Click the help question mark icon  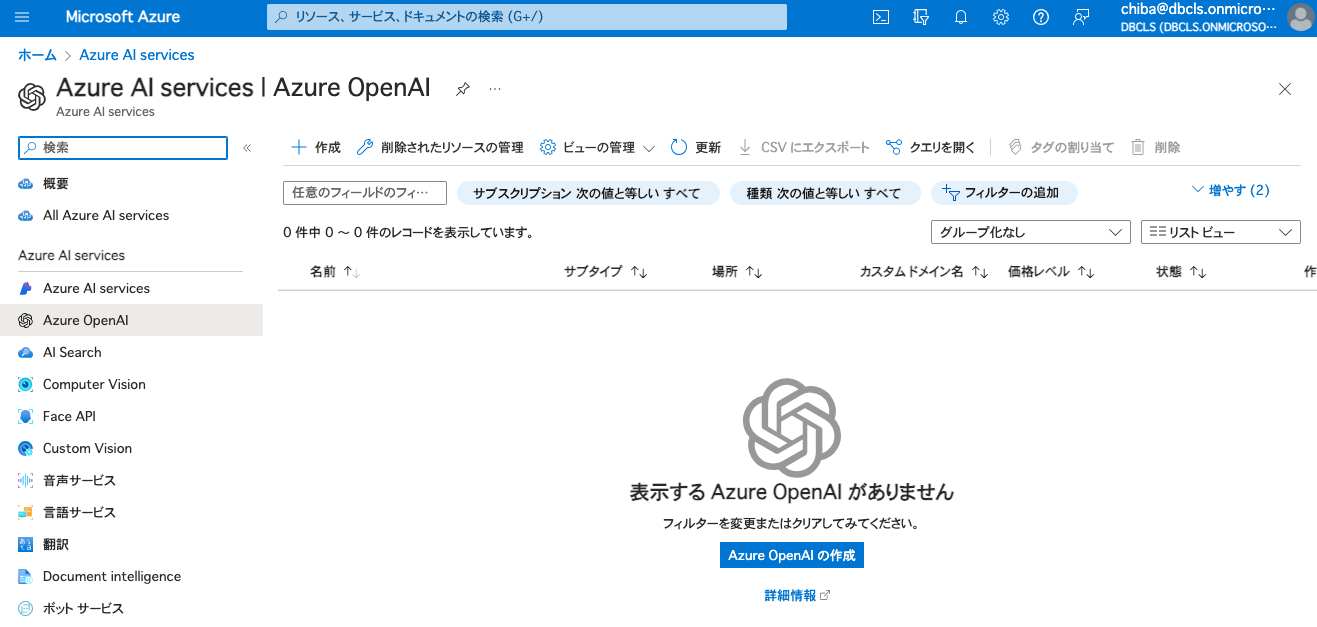1041,17
